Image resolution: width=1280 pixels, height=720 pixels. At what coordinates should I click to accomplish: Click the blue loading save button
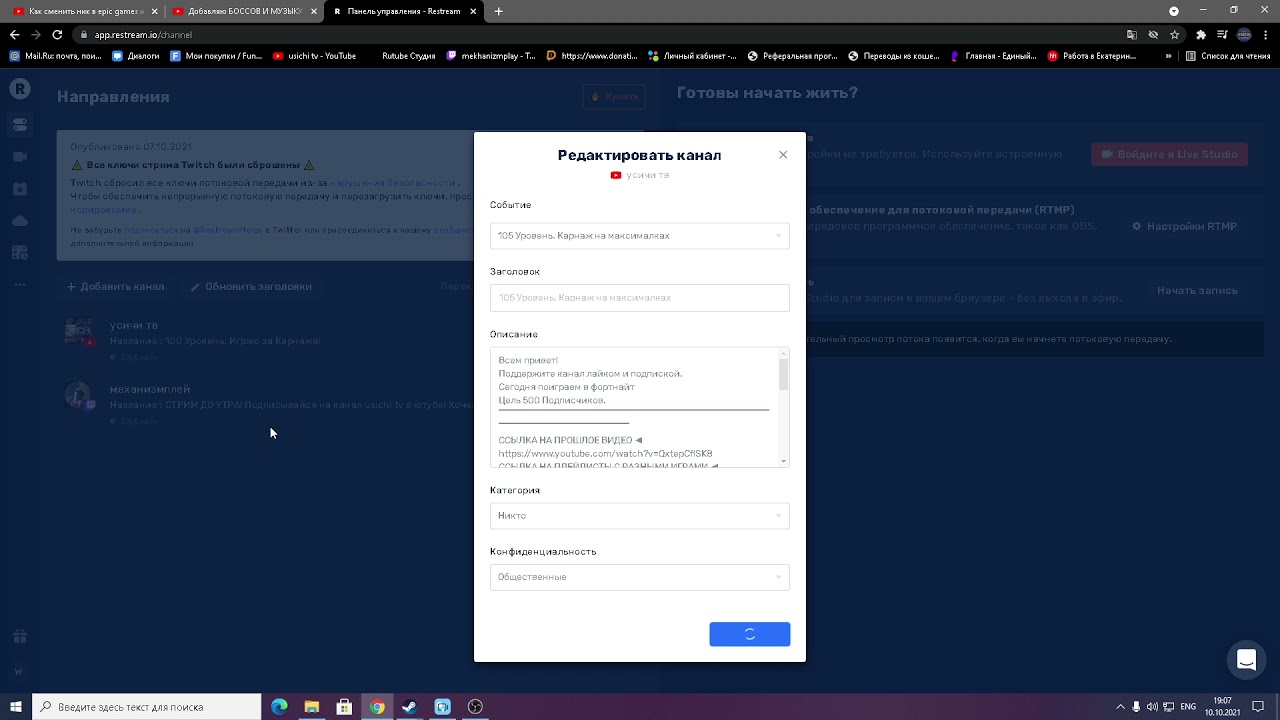[x=750, y=634]
